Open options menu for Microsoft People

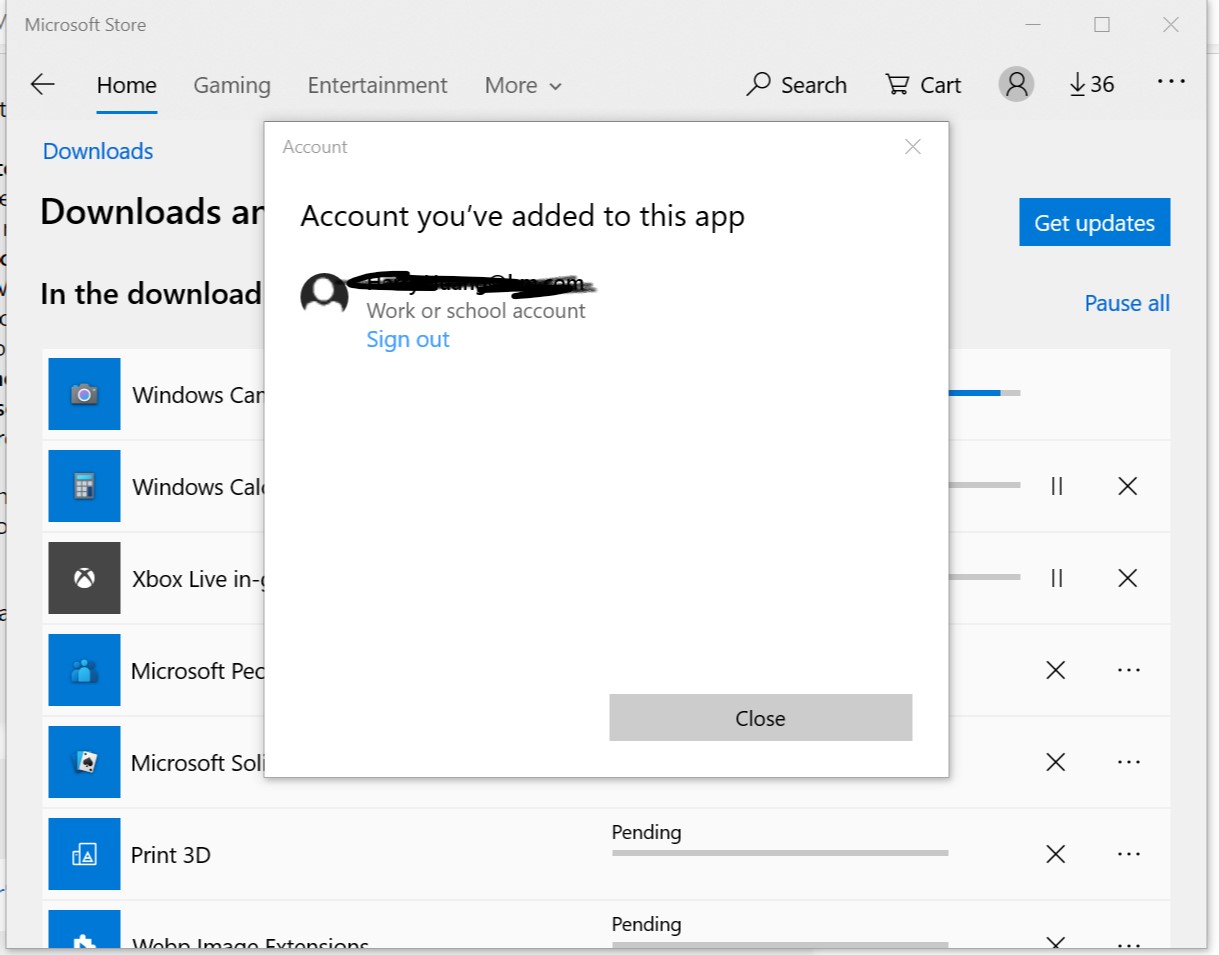1128,670
